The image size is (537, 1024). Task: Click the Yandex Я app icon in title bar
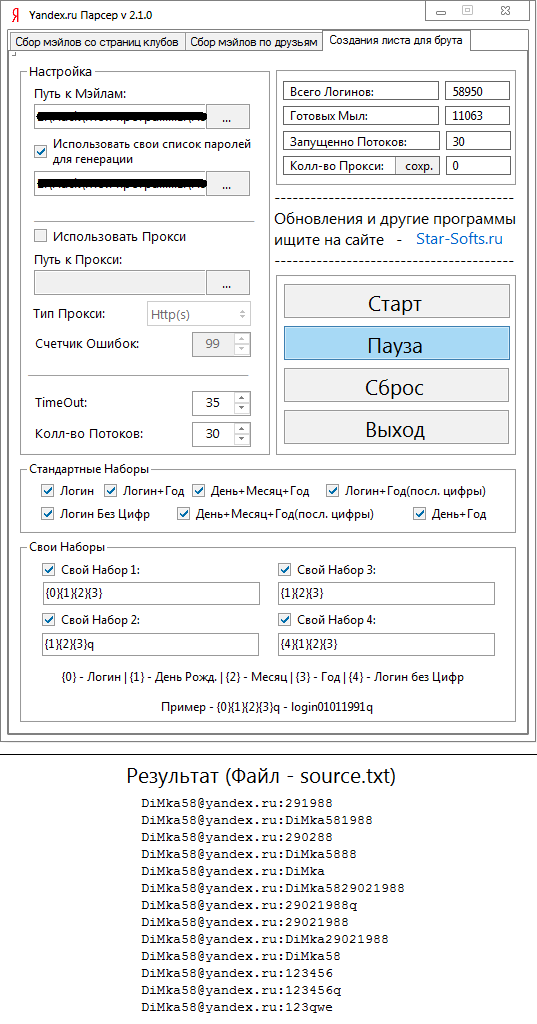point(15,14)
